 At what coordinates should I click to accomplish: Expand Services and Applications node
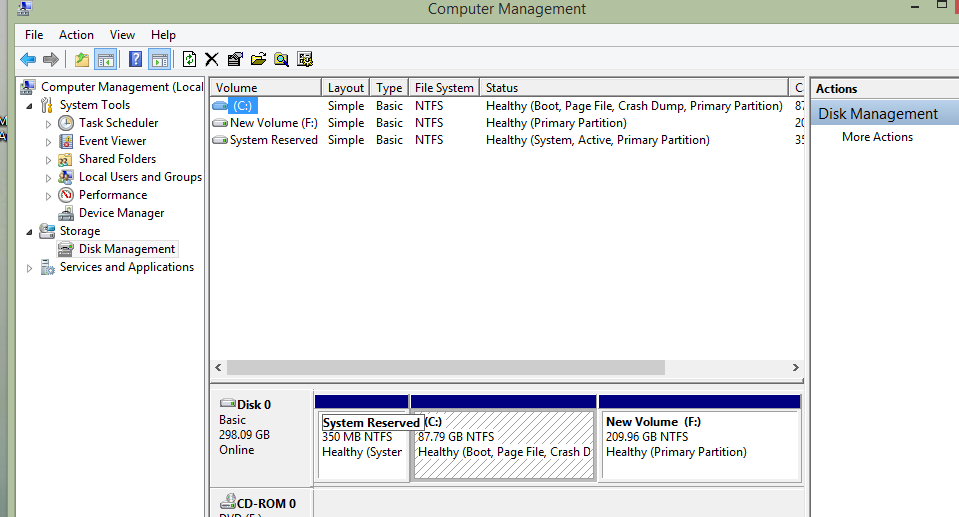[x=29, y=268]
